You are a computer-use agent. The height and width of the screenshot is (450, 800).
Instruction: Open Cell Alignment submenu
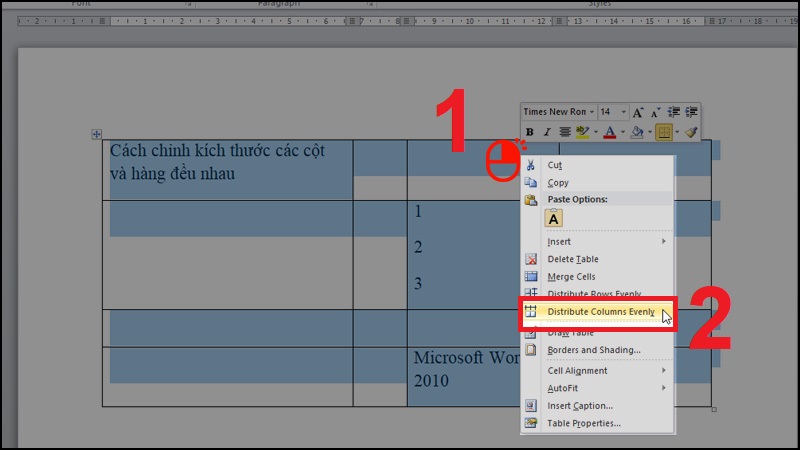coord(598,370)
